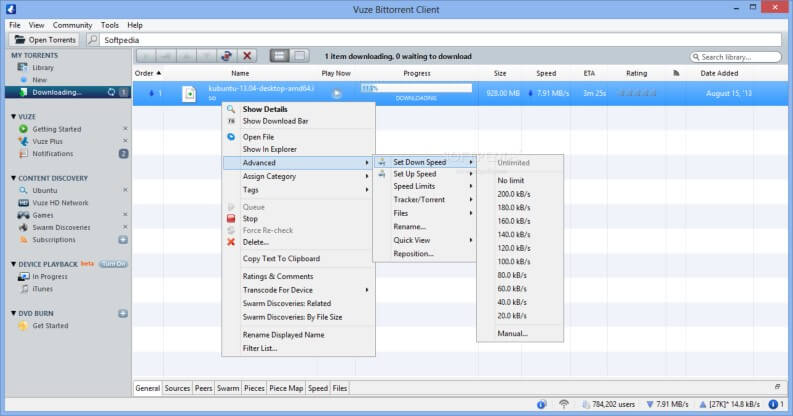Expand the Quick View submenu

pos(424,240)
